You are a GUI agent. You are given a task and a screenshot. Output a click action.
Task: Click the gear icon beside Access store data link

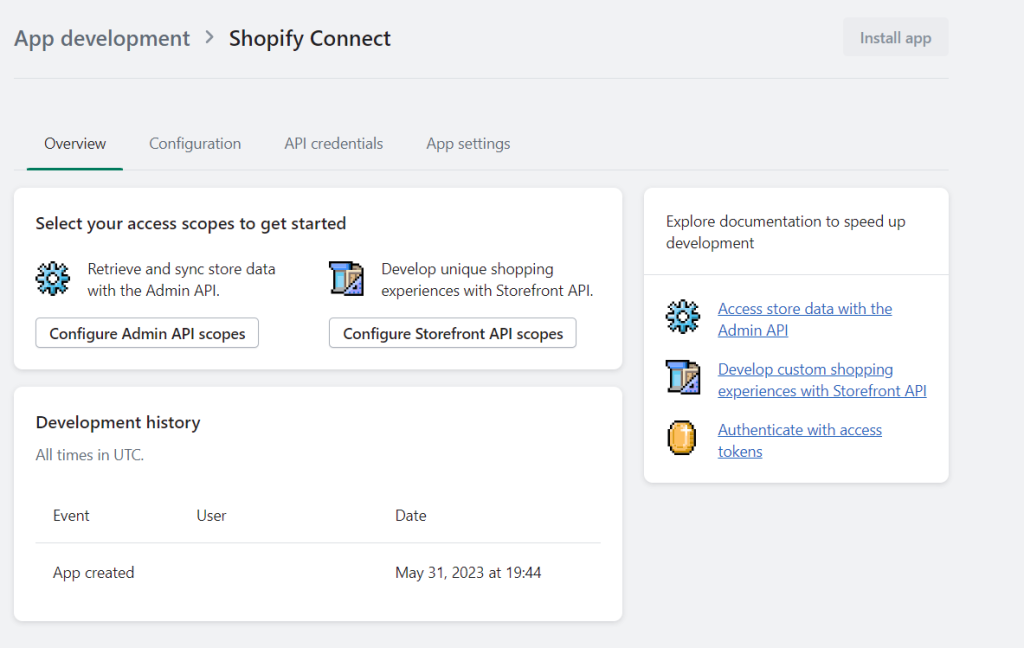pyautogui.click(x=683, y=317)
